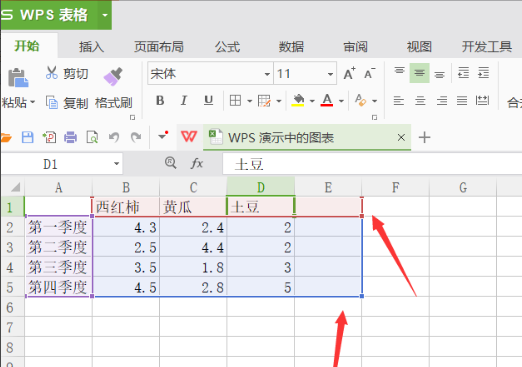Open the 开发工具 ribbon tab
522x367 pixels.
pos(487,47)
